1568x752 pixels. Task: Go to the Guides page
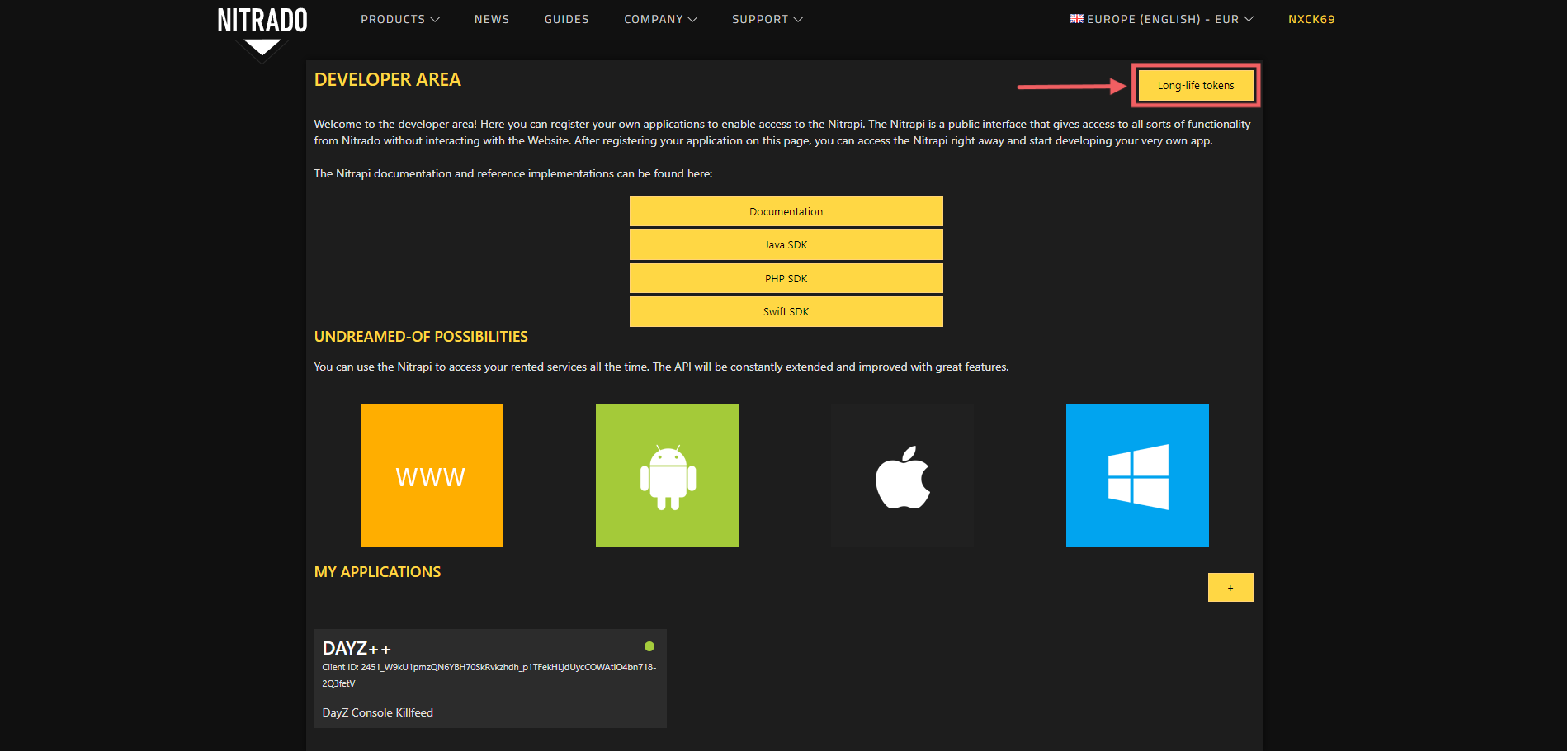[567, 19]
